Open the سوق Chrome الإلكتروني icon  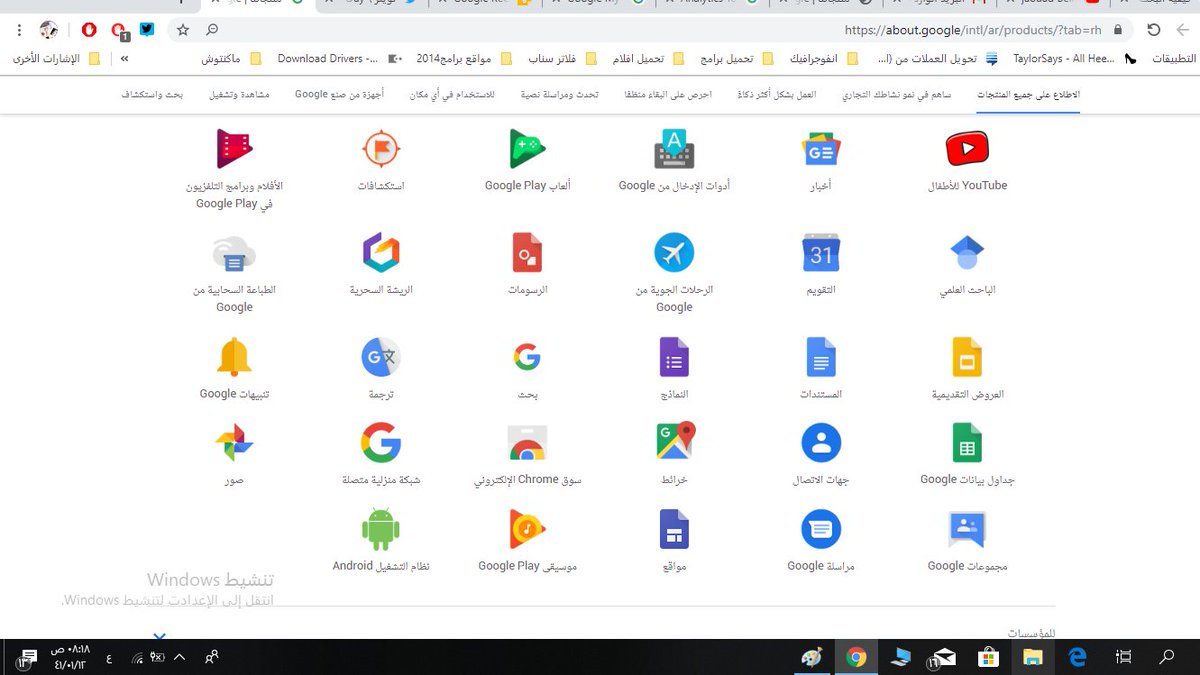[528, 443]
